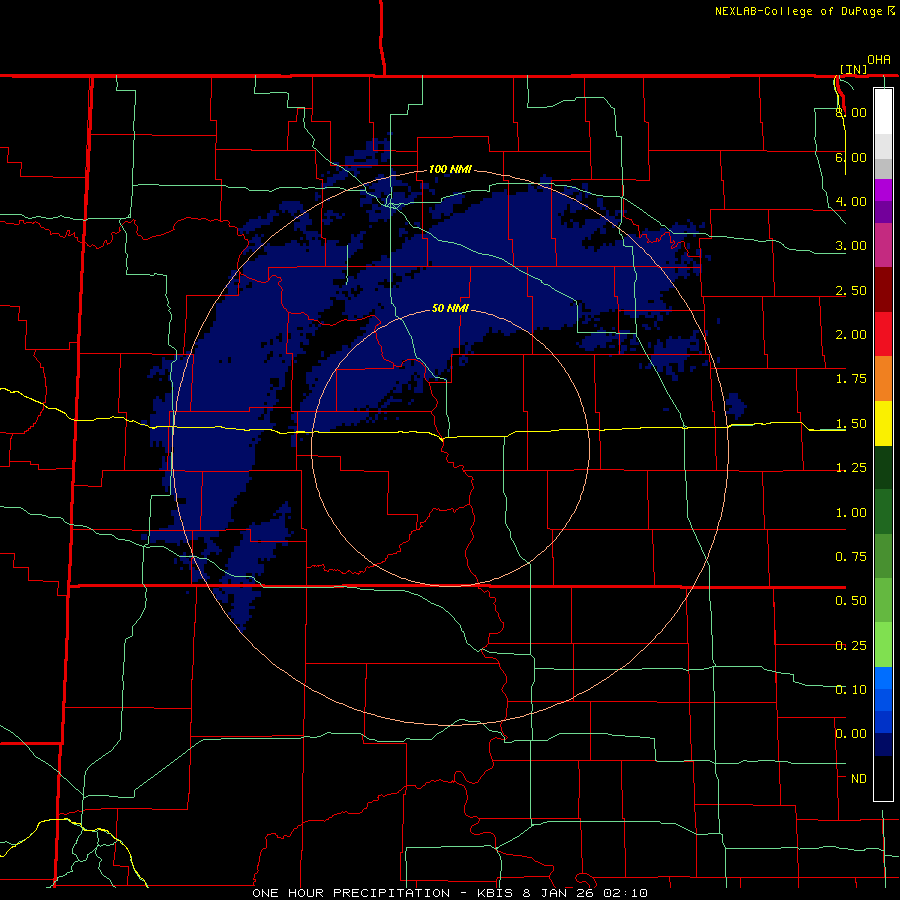Screen dimensions: 900x900
Task: Click the 4.00 legend value
Action: click(851, 201)
